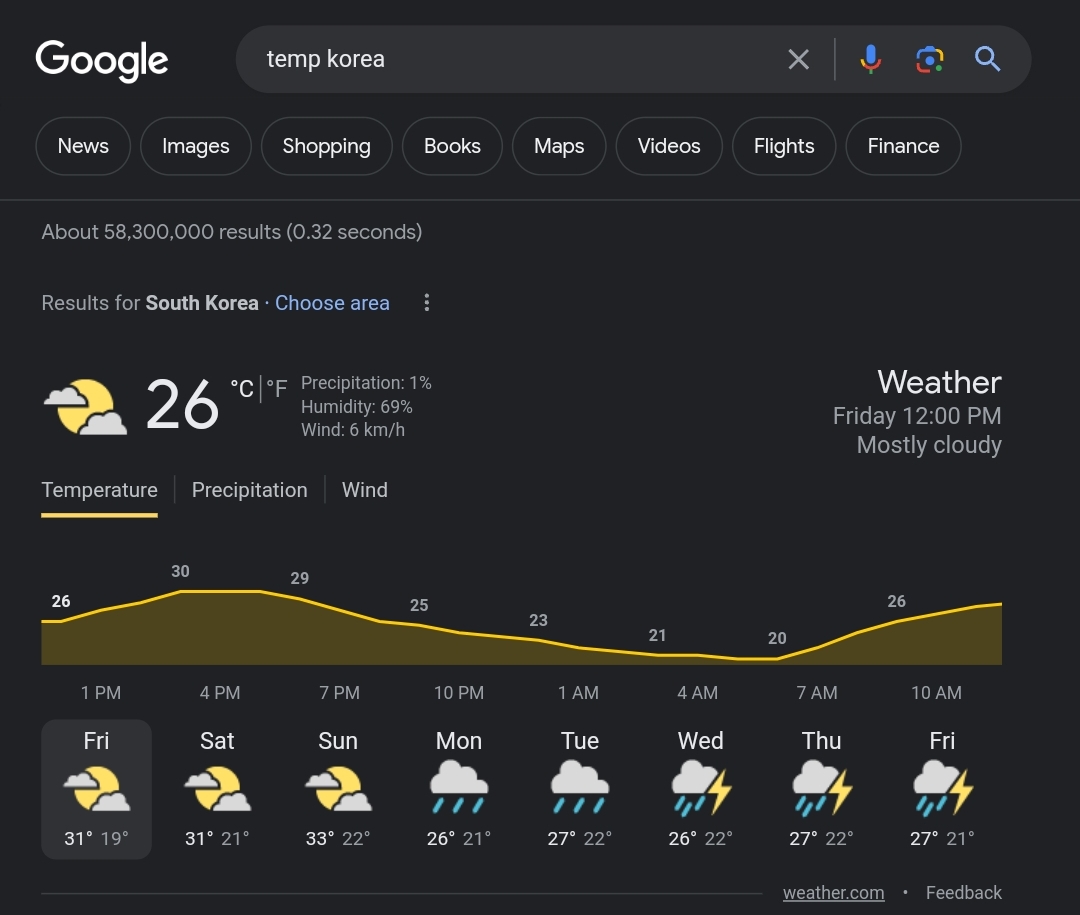The height and width of the screenshot is (915, 1080).
Task: Switch temperature unit to Fahrenheit
Action: point(277,389)
